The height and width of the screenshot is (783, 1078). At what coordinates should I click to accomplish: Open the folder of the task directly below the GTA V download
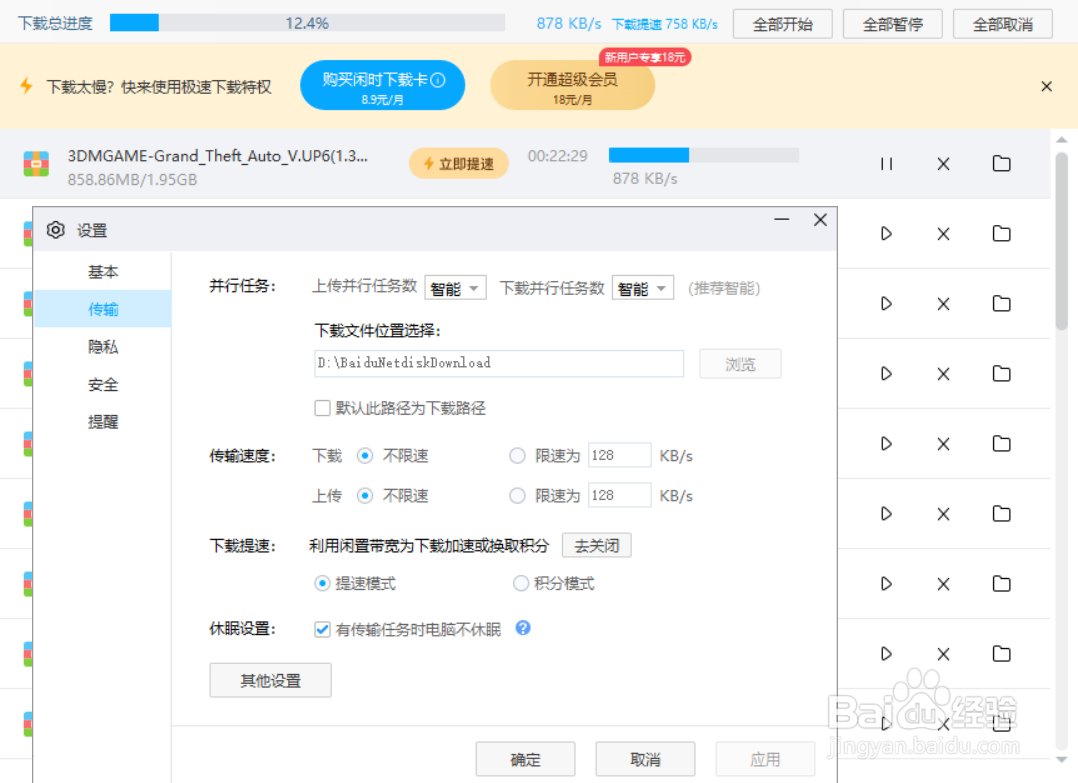1002,234
